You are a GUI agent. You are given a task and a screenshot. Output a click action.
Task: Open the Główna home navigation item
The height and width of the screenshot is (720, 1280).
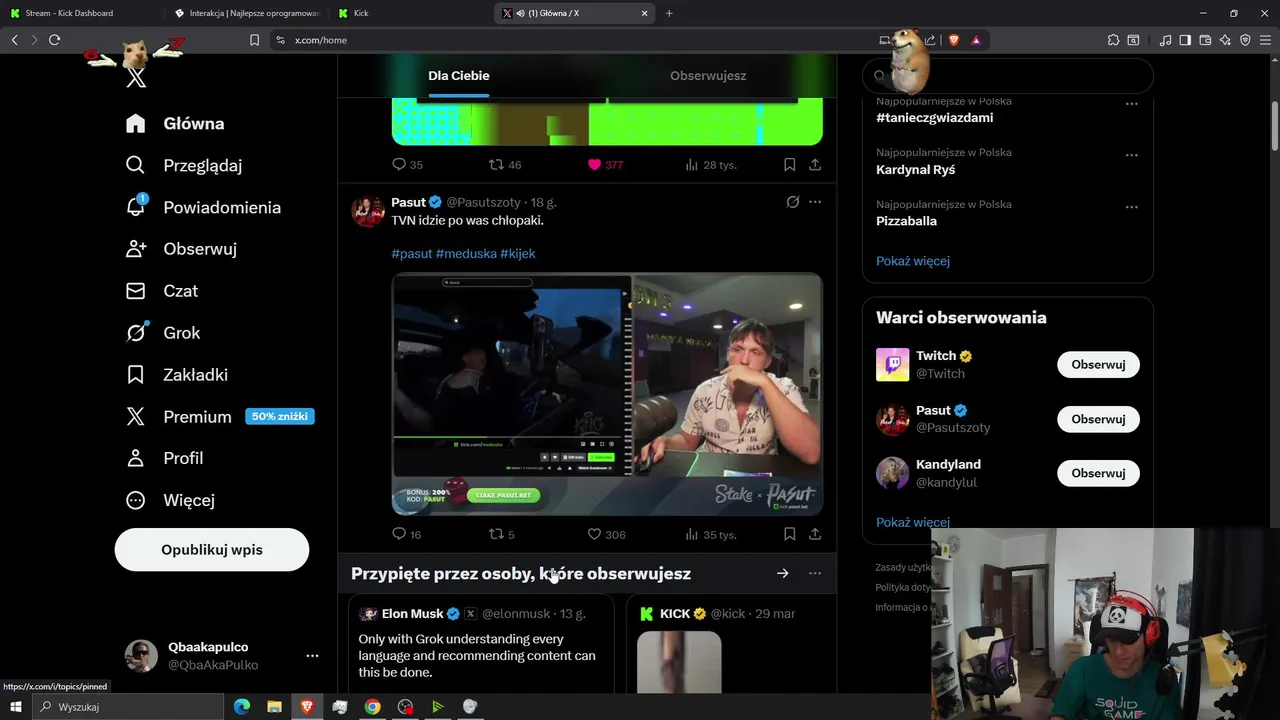(175, 123)
